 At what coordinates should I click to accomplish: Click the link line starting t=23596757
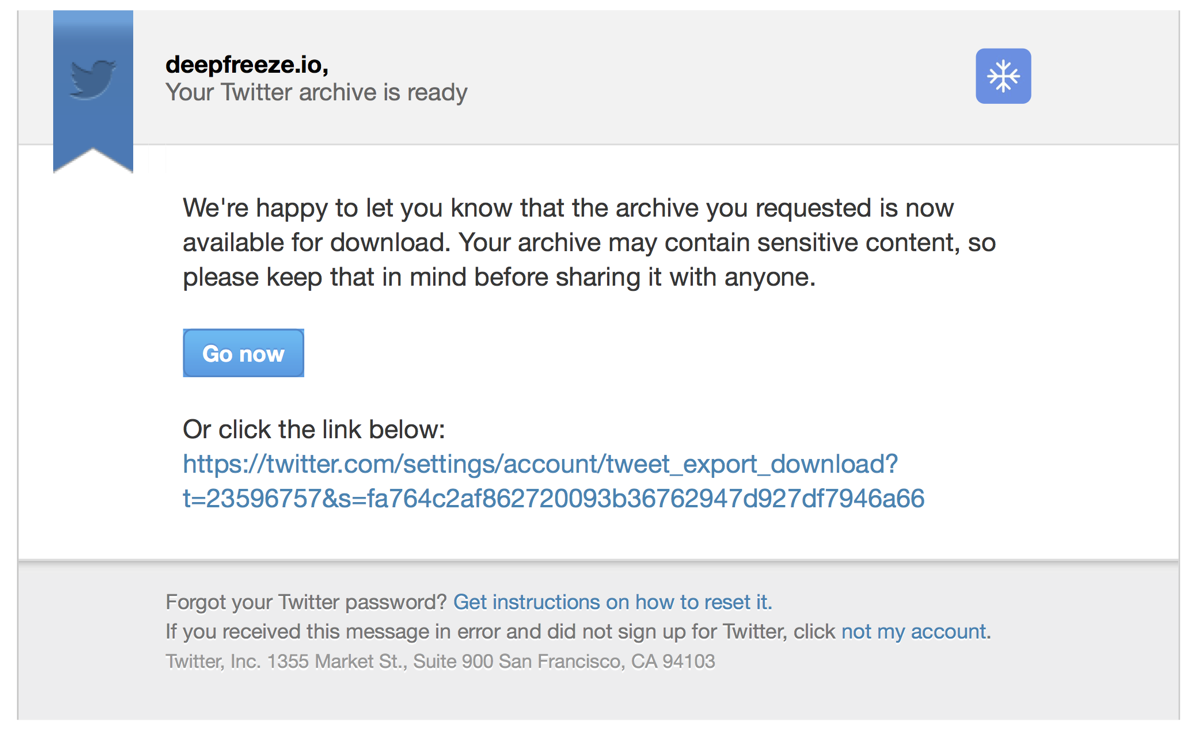pyautogui.click(x=554, y=499)
